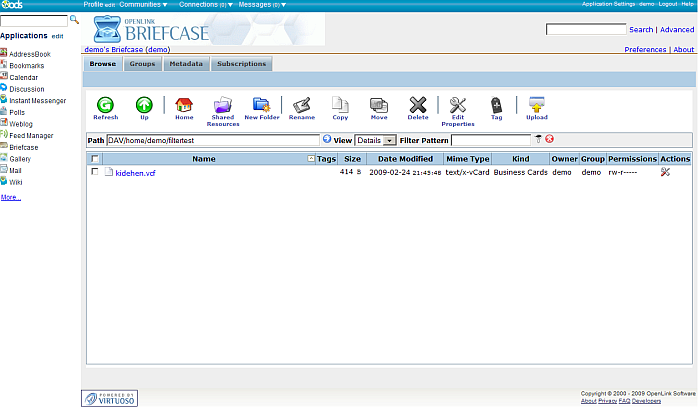Open the Shared Resources icon

click(222, 104)
